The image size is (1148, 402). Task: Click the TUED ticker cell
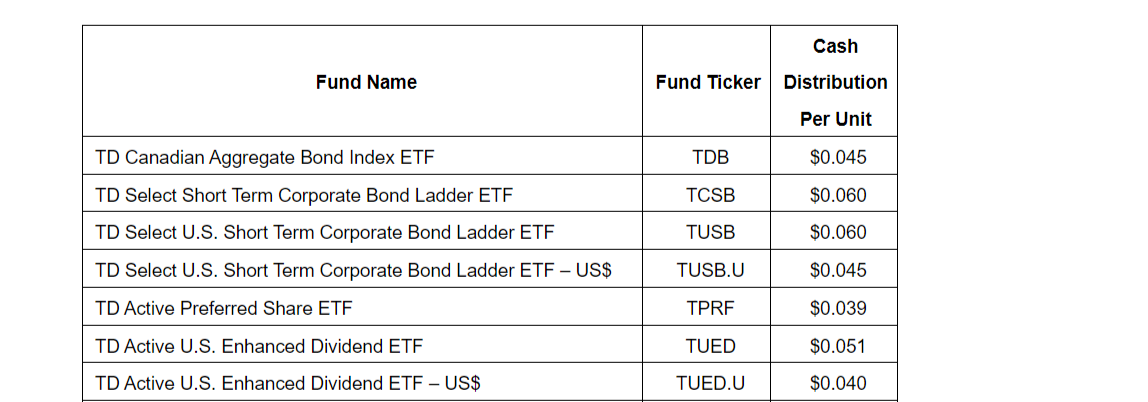[x=710, y=346]
